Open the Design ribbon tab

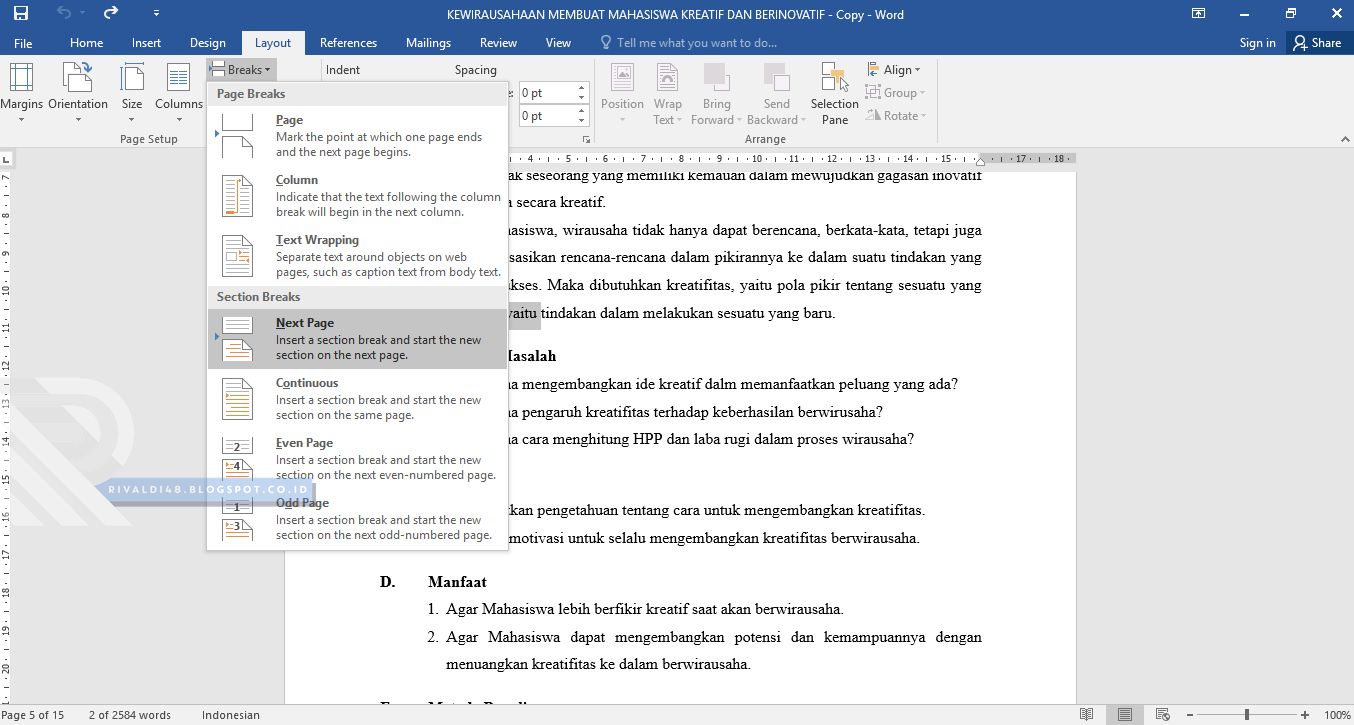pyautogui.click(x=207, y=42)
